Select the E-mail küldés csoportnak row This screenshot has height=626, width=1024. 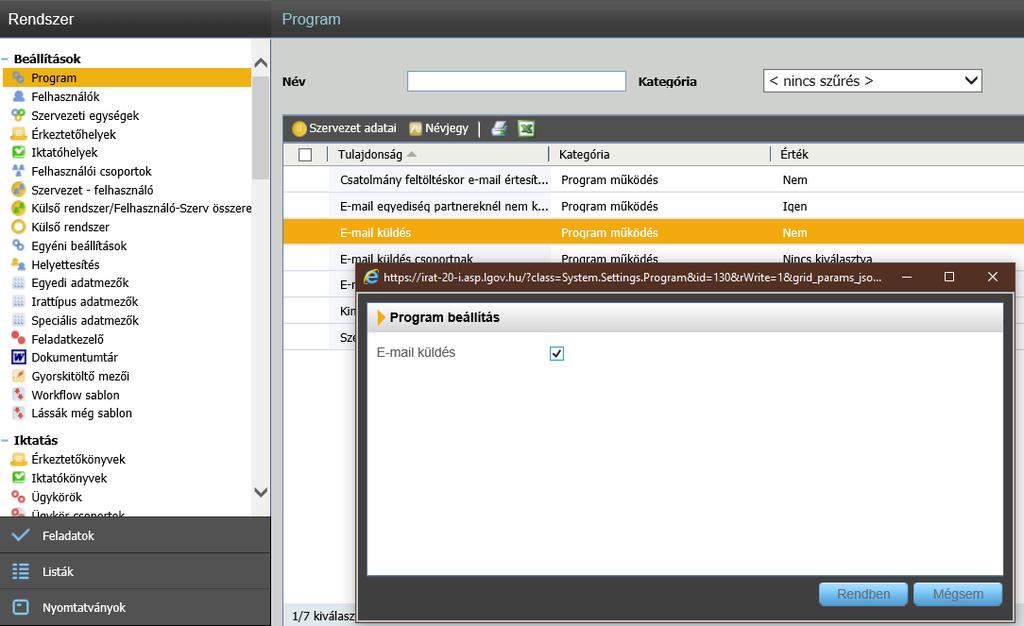click(653, 257)
